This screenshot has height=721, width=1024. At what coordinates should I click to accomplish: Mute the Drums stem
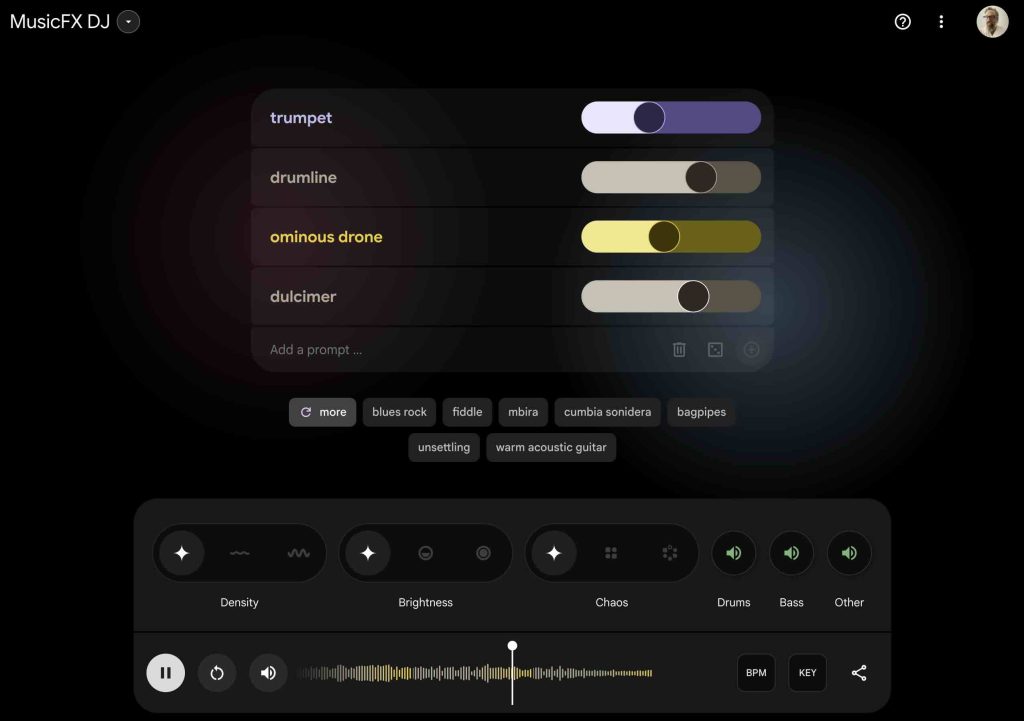tap(733, 553)
